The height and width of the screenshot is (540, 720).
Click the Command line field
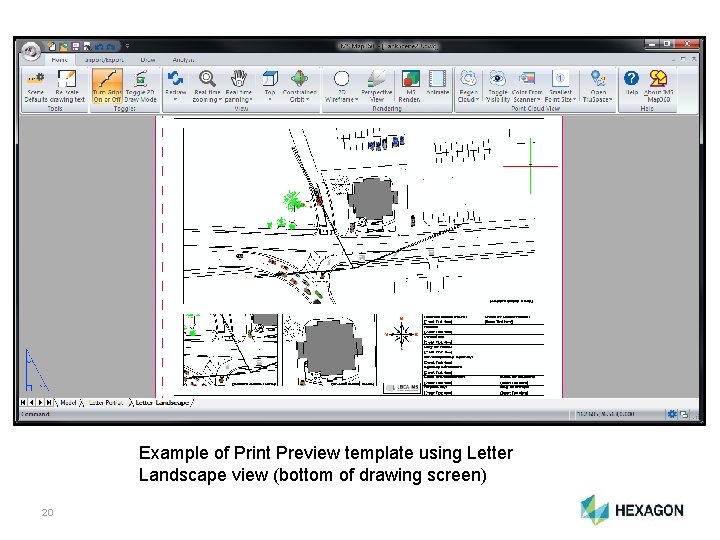click(x=294, y=414)
